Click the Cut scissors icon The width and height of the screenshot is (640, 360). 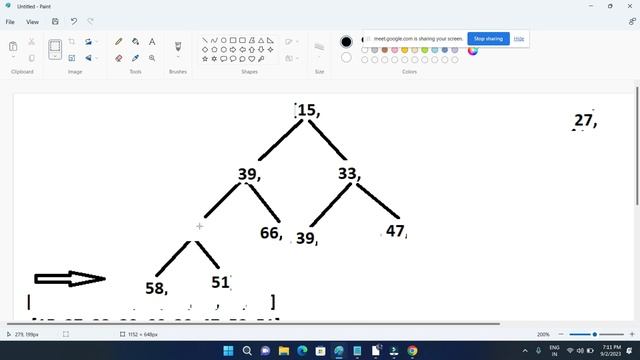[x=31, y=42]
